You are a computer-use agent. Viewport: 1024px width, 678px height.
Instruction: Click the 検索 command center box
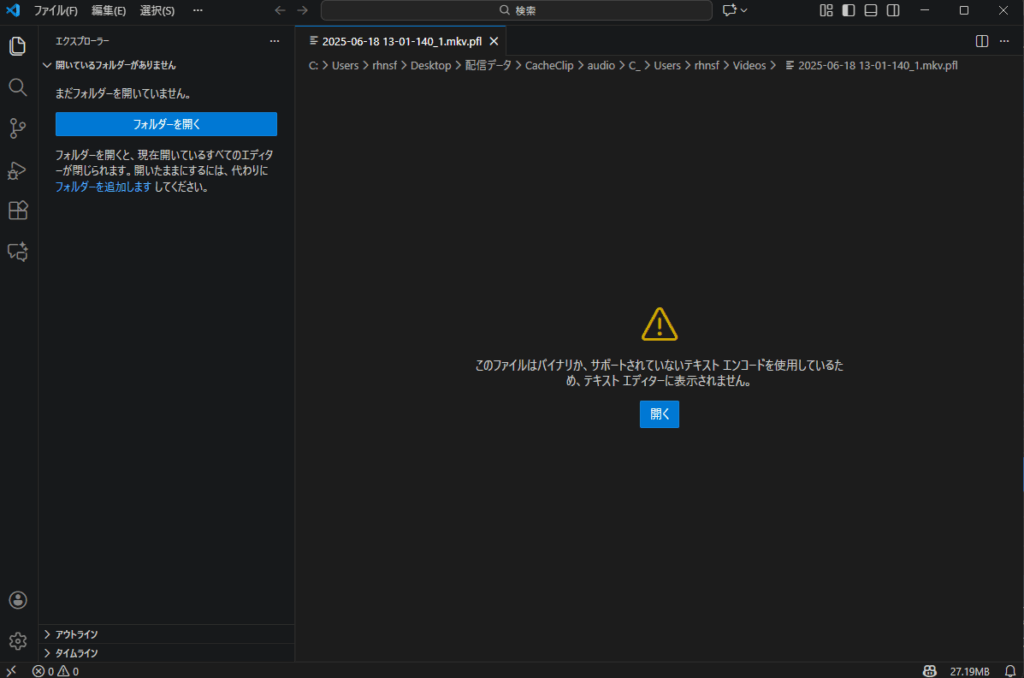[x=516, y=10]
